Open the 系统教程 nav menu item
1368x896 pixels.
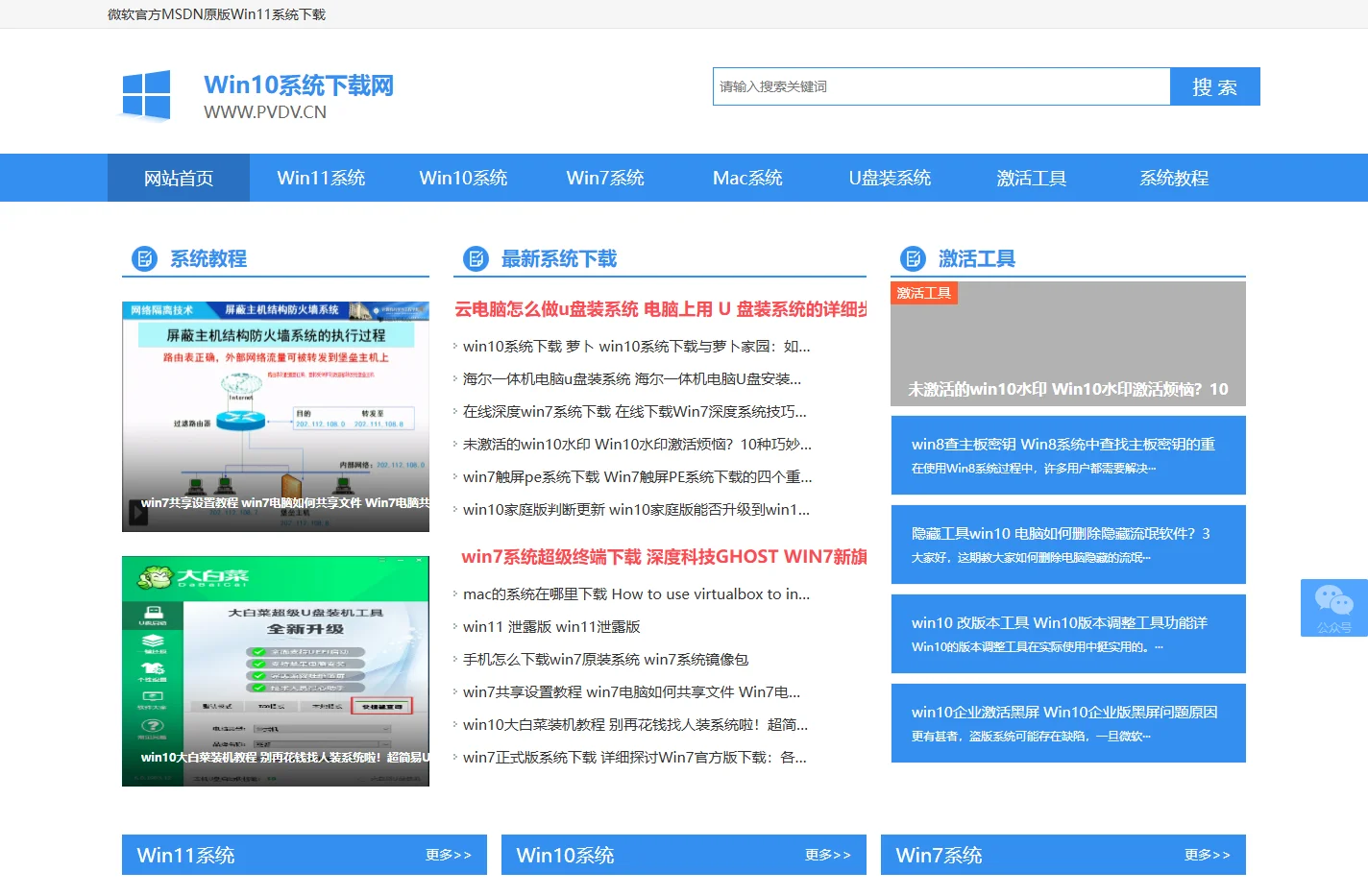click(1174, 178)
